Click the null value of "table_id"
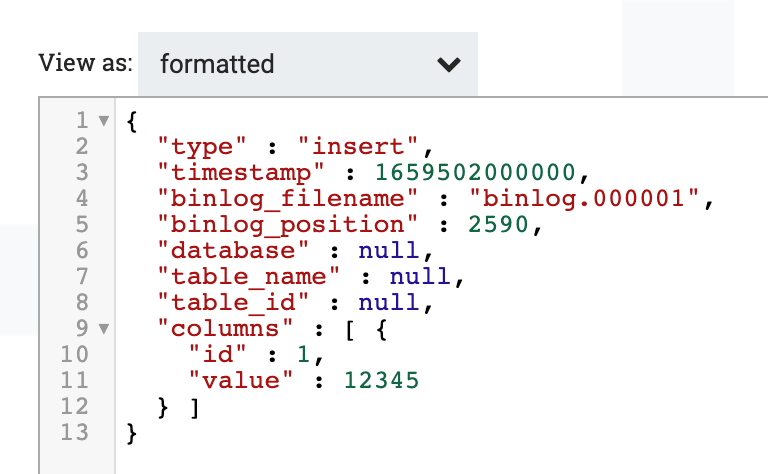768x474 pixels. tap(389, 302)
